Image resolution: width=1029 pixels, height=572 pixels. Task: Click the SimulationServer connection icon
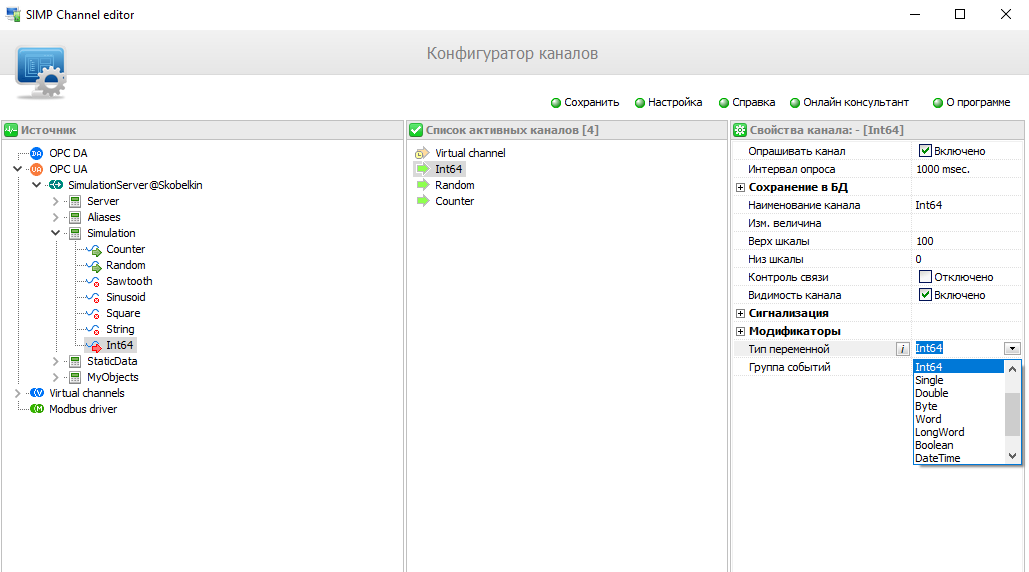pyautogui.click(x=56, y=185)
